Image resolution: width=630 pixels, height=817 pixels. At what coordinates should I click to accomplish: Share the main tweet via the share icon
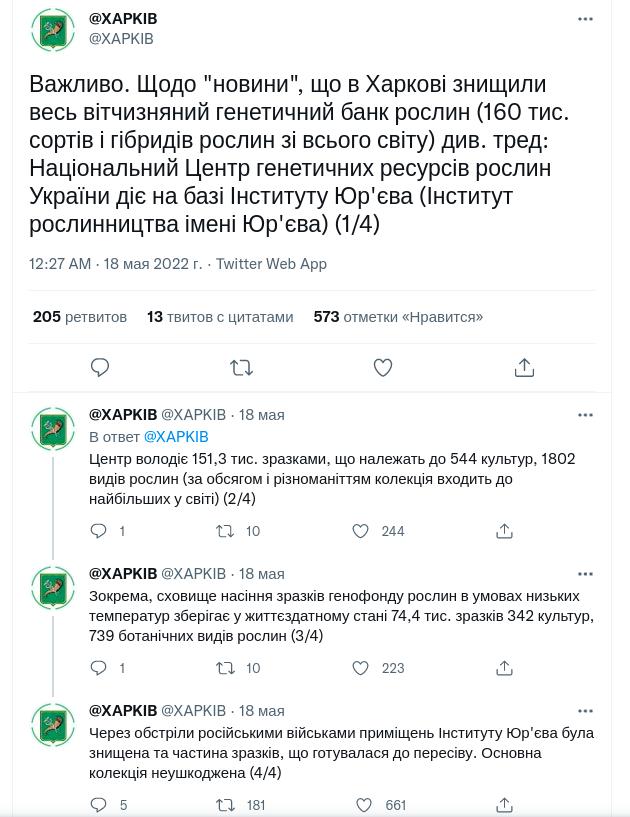point(524,368)
